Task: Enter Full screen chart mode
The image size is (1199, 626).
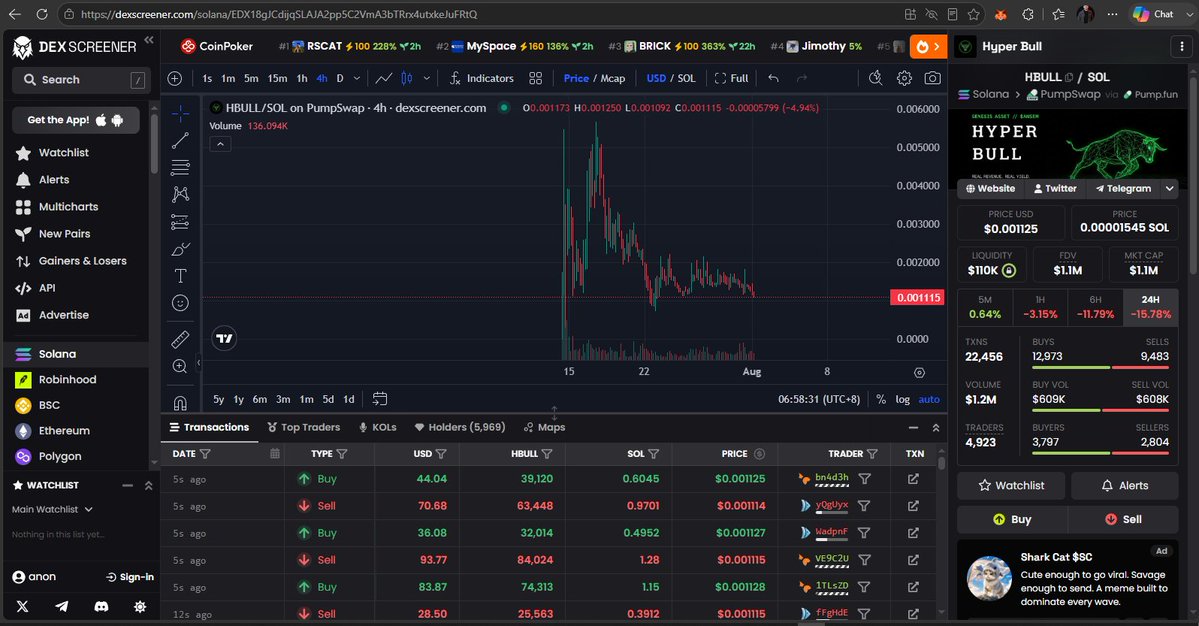Action: pyautogui.click(x=731, y=78)
